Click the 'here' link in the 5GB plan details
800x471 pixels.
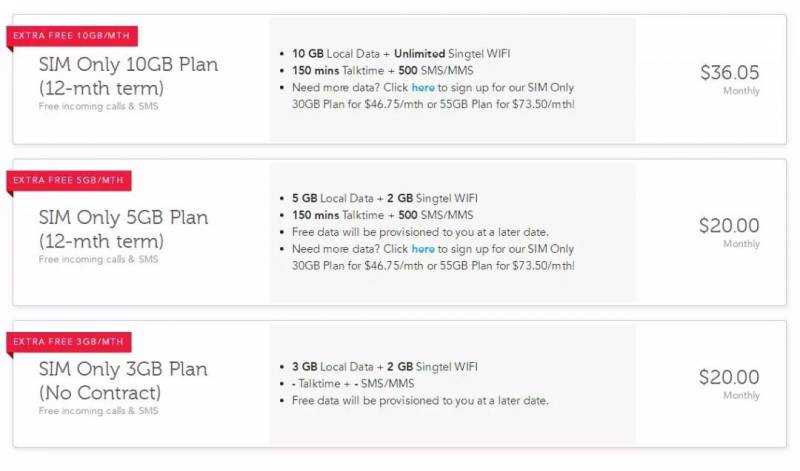423,249
